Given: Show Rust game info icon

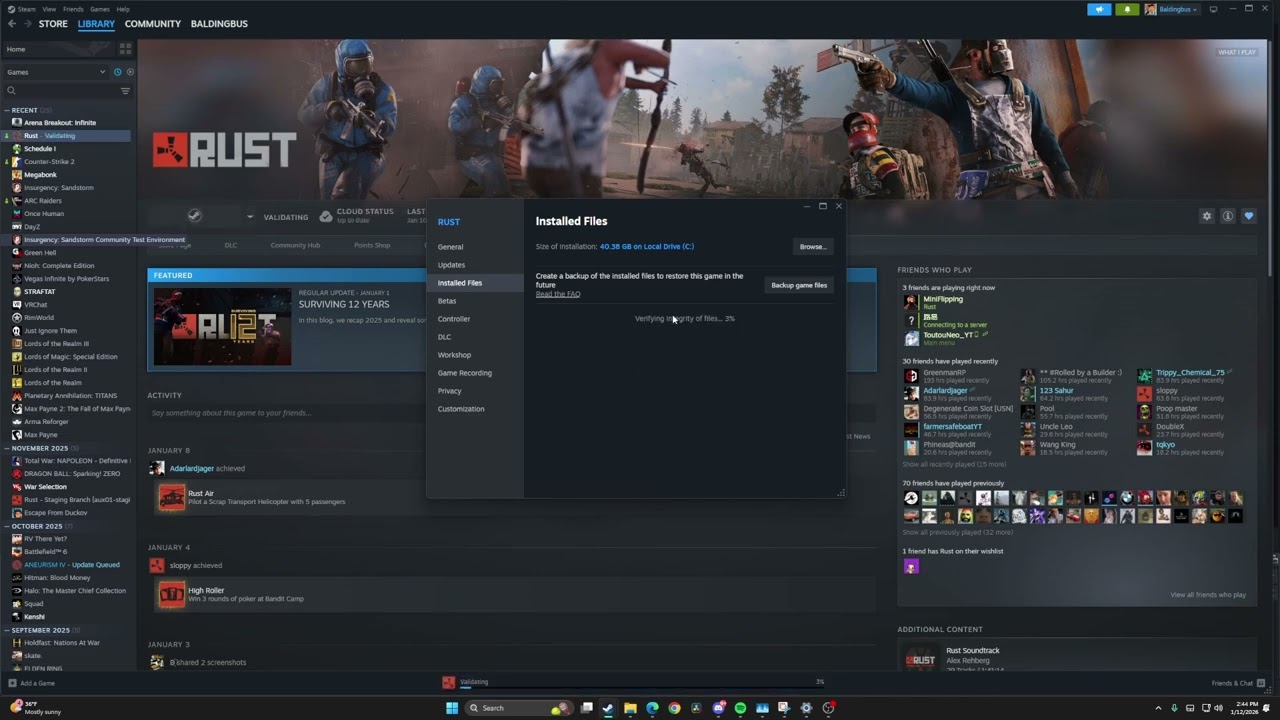Looking at the screenshot, I should (1227, 216).
